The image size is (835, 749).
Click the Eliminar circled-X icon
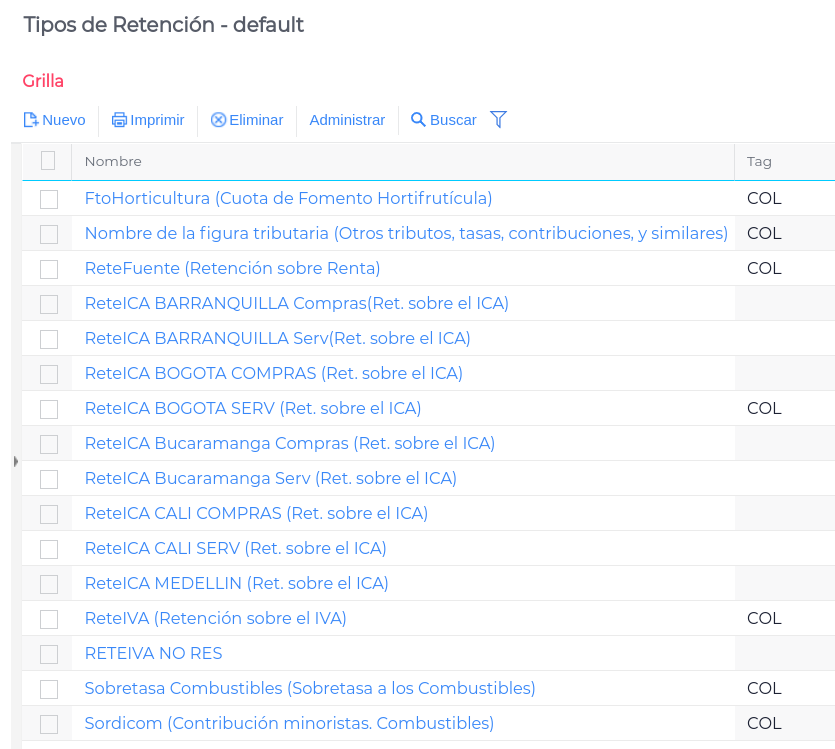pyautogui.click(x=218, y=120)
